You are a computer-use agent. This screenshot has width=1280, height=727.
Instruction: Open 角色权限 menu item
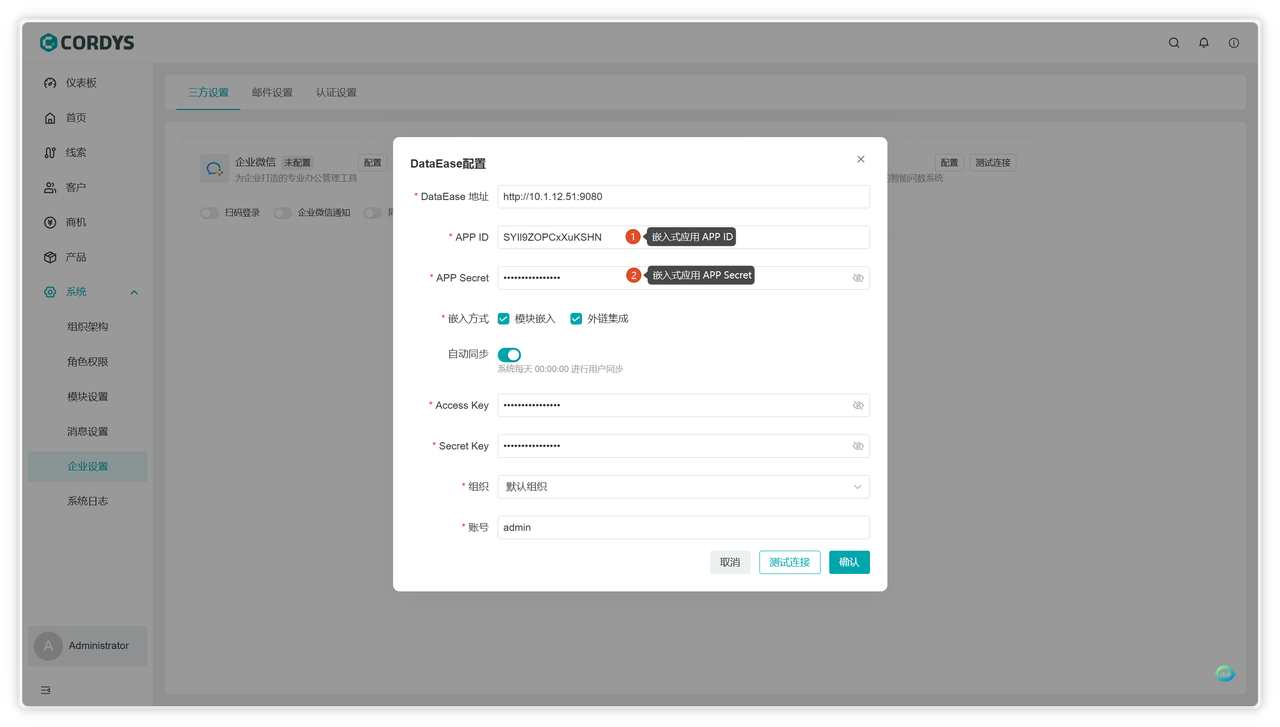[x=88, y=362]
